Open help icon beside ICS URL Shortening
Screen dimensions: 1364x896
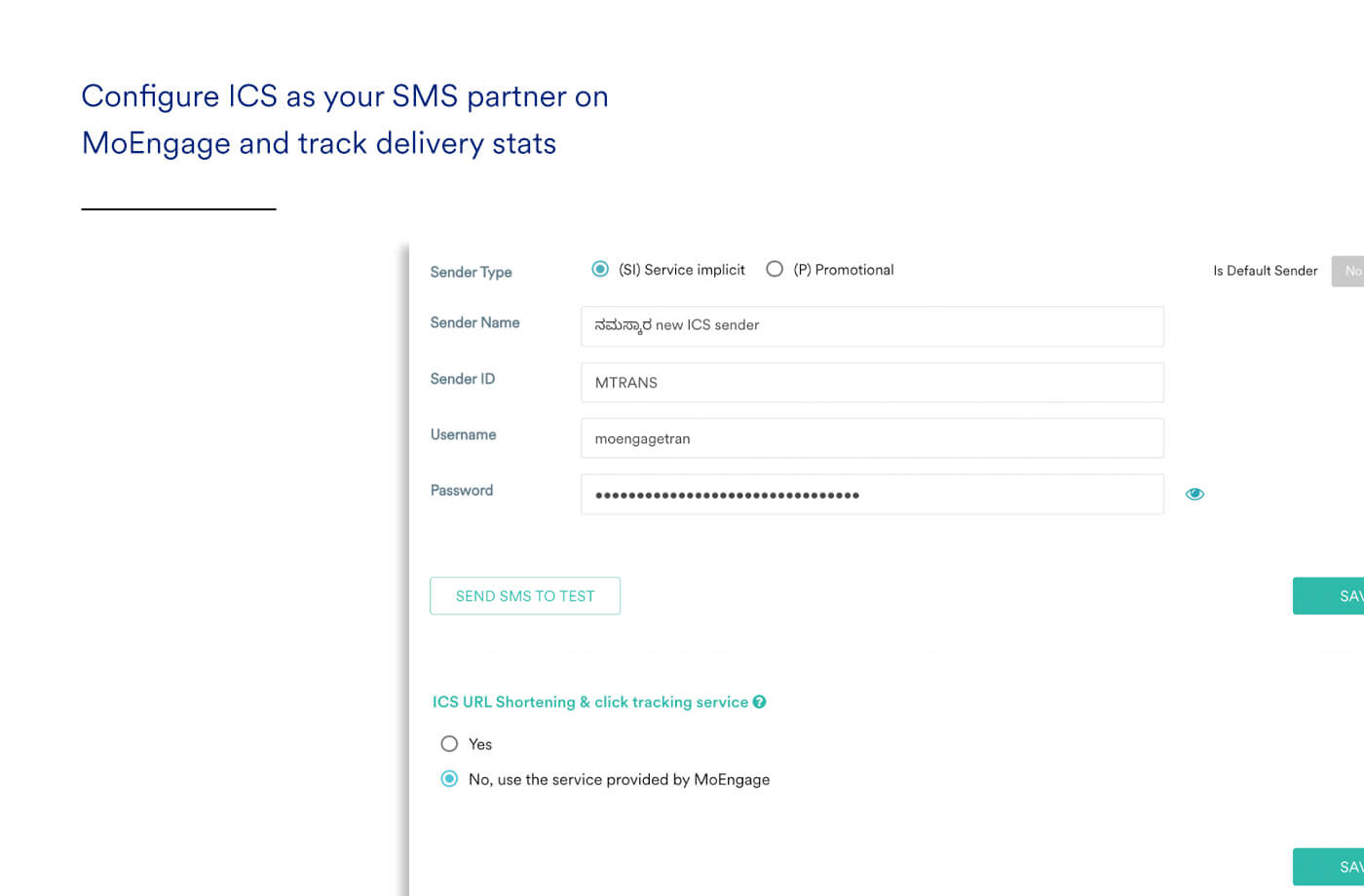(x=759, y=701)
